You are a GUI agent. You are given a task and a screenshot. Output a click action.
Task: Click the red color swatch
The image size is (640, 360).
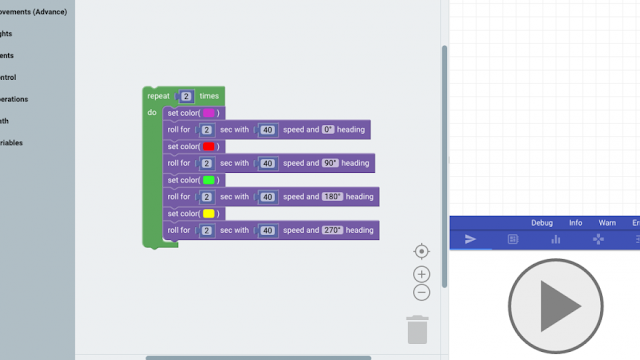click(209, 147)
